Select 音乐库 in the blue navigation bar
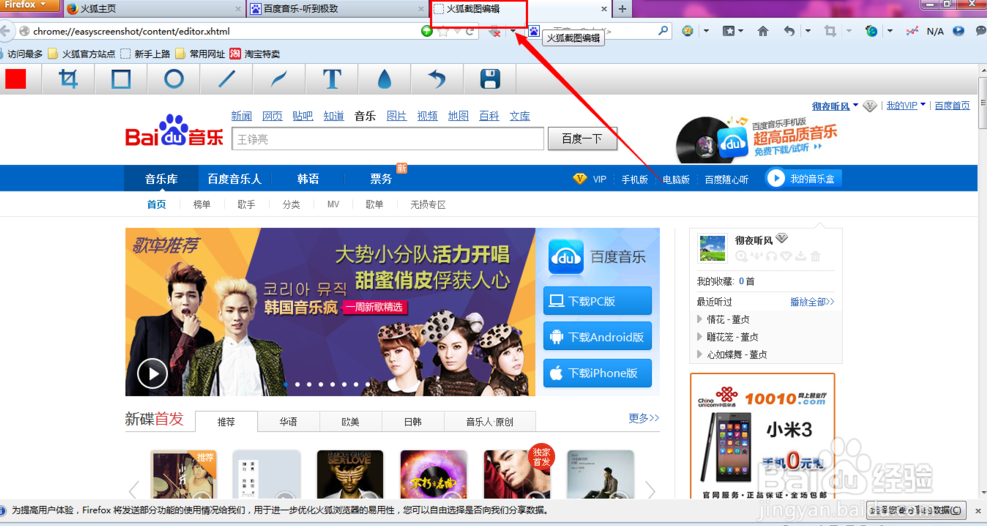 (x=161, y=179)
